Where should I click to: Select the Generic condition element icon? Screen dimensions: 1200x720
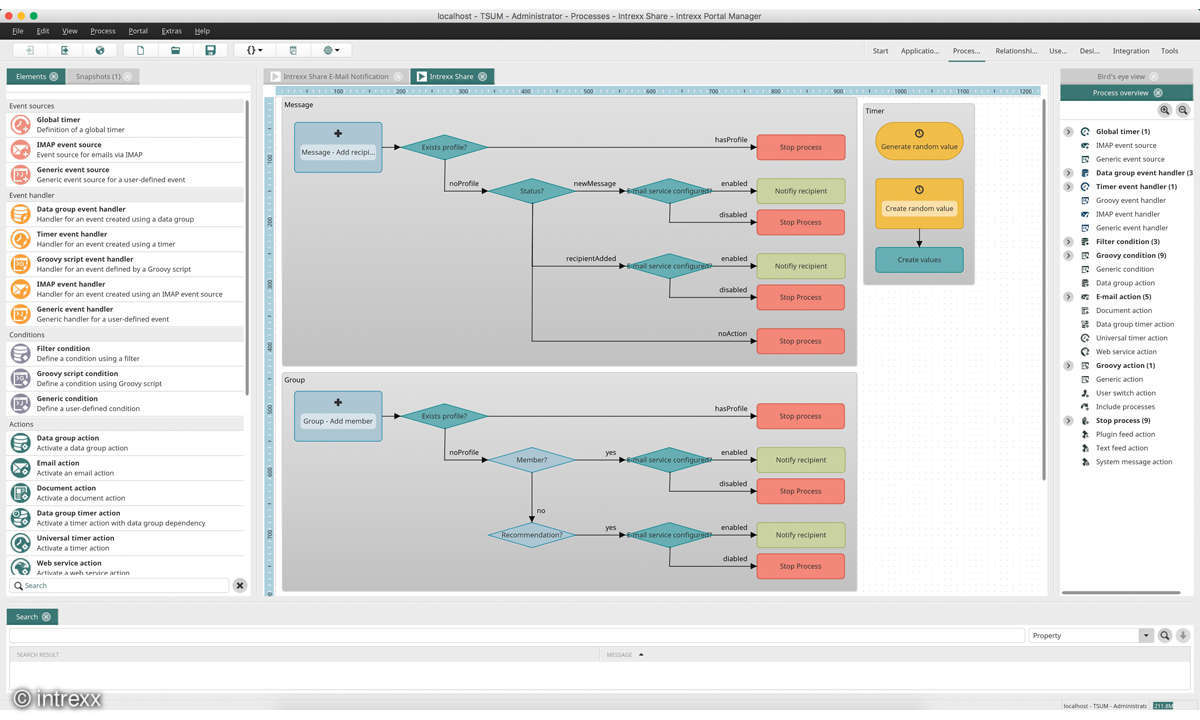tap(20, 403)
